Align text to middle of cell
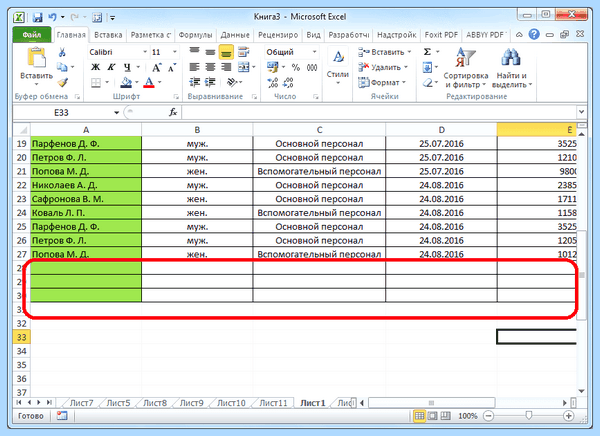 click(x=210, y=52)
